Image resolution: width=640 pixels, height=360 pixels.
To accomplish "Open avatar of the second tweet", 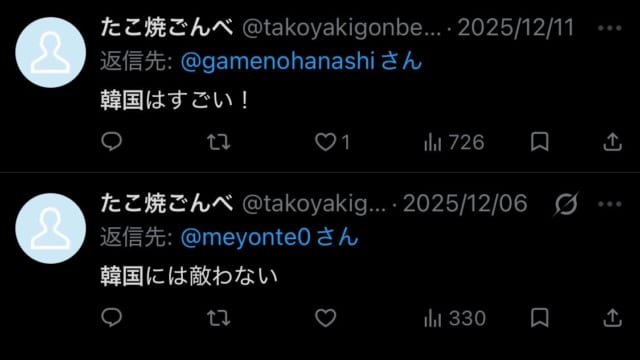I will pyautogui.click(x=51, y=228).
